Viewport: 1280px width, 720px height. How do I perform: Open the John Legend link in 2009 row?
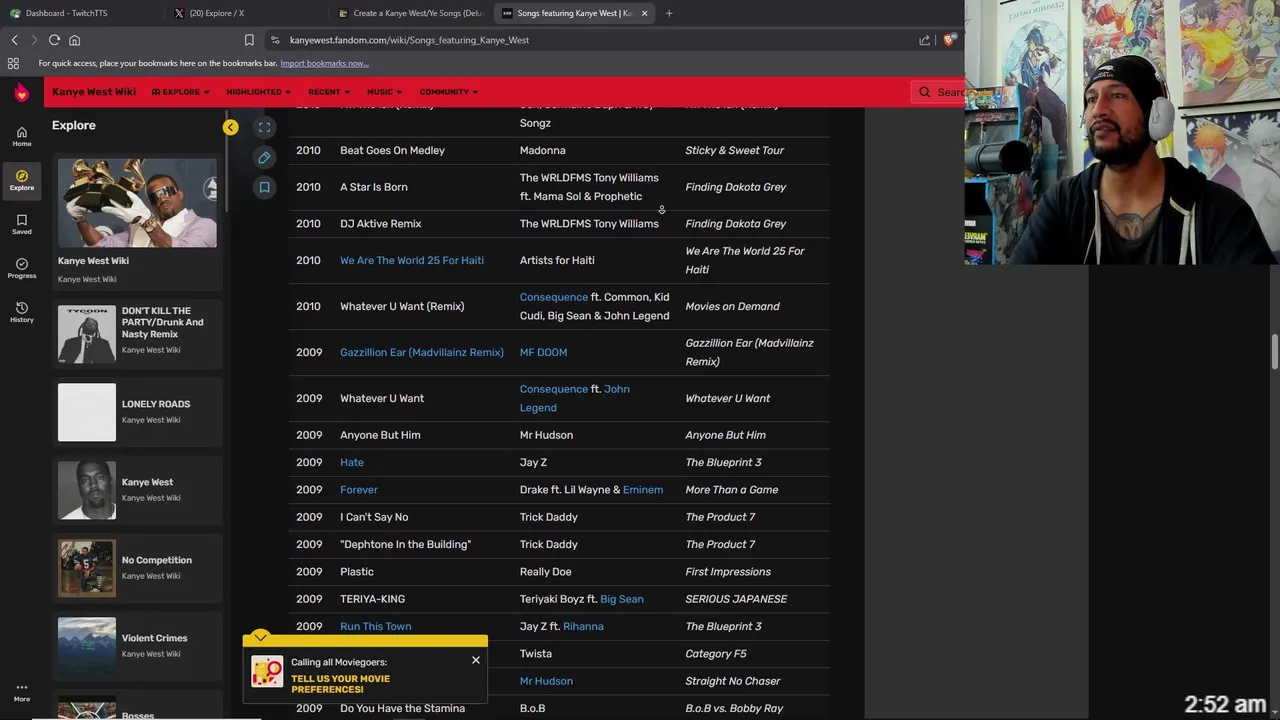[575, 398]
